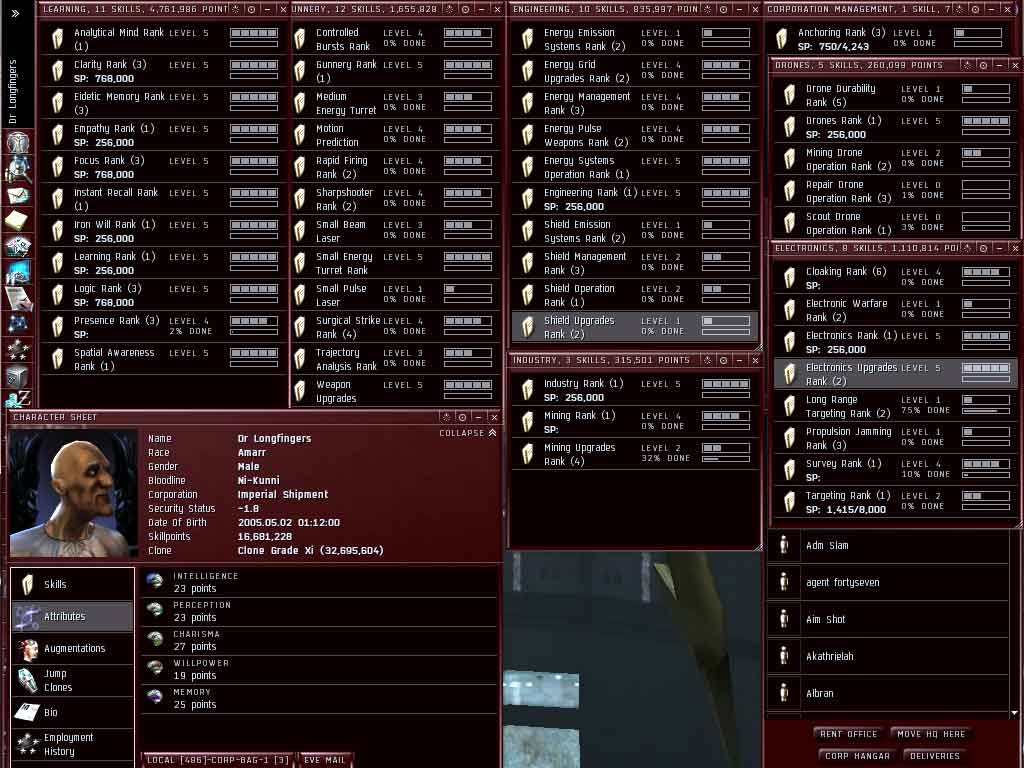Select agent fortyseven in member list
This screenshot has width=1024, height=768.
point(888,582)
